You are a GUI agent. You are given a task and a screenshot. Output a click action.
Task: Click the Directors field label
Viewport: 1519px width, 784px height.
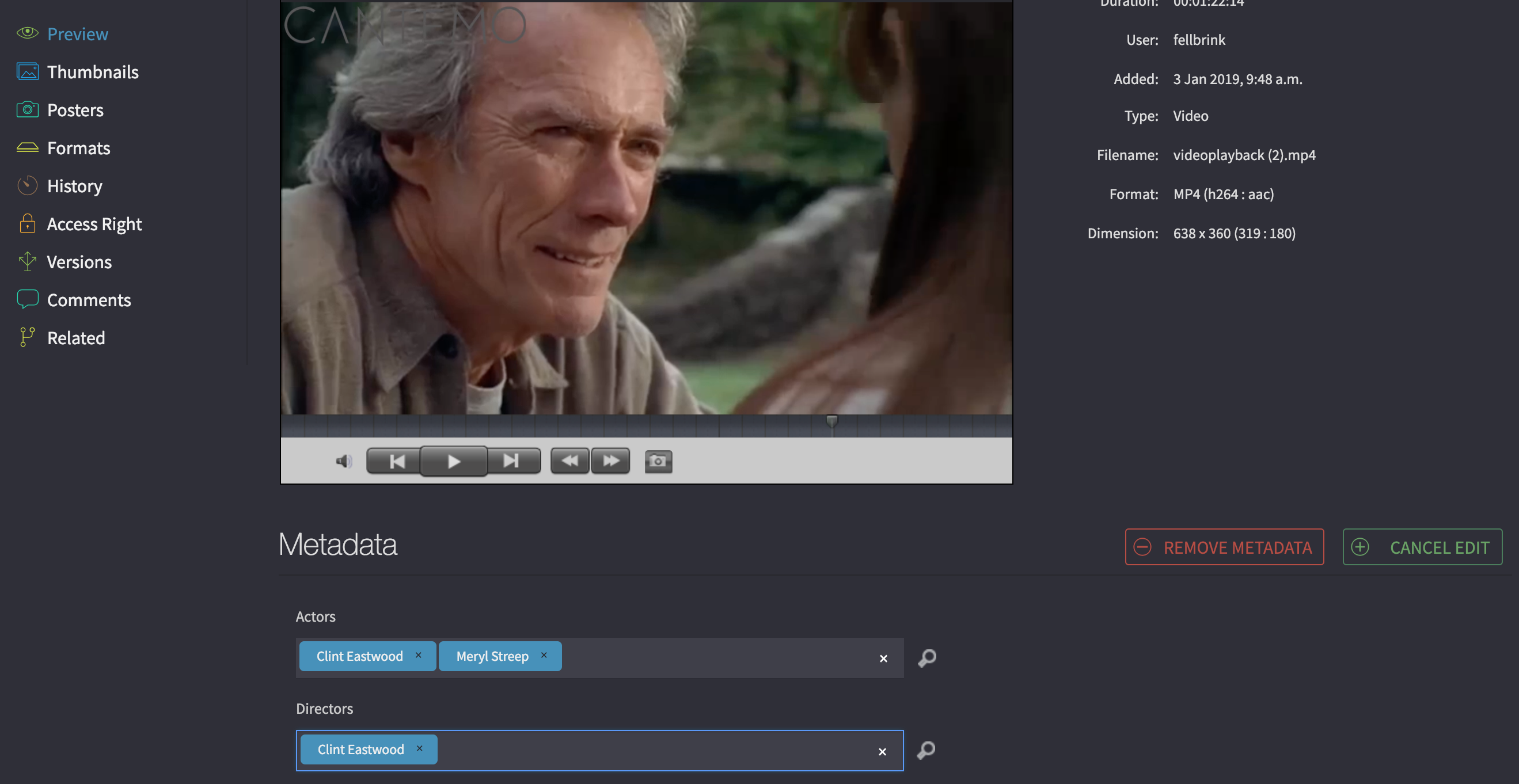324,708
